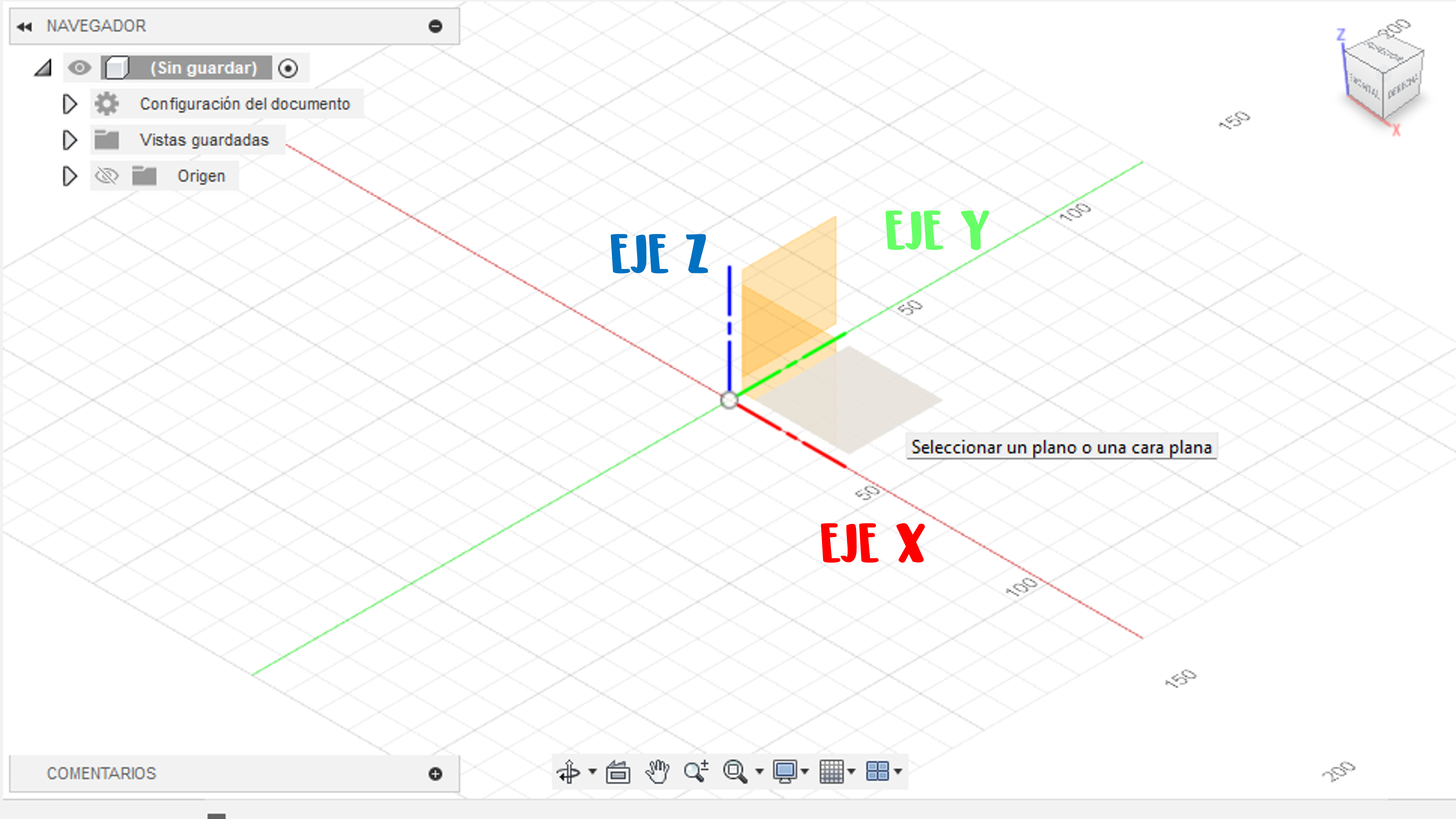1456x819 pixels.
Task: Click the Viewports layout icon
Action: (x=877, y=772)
